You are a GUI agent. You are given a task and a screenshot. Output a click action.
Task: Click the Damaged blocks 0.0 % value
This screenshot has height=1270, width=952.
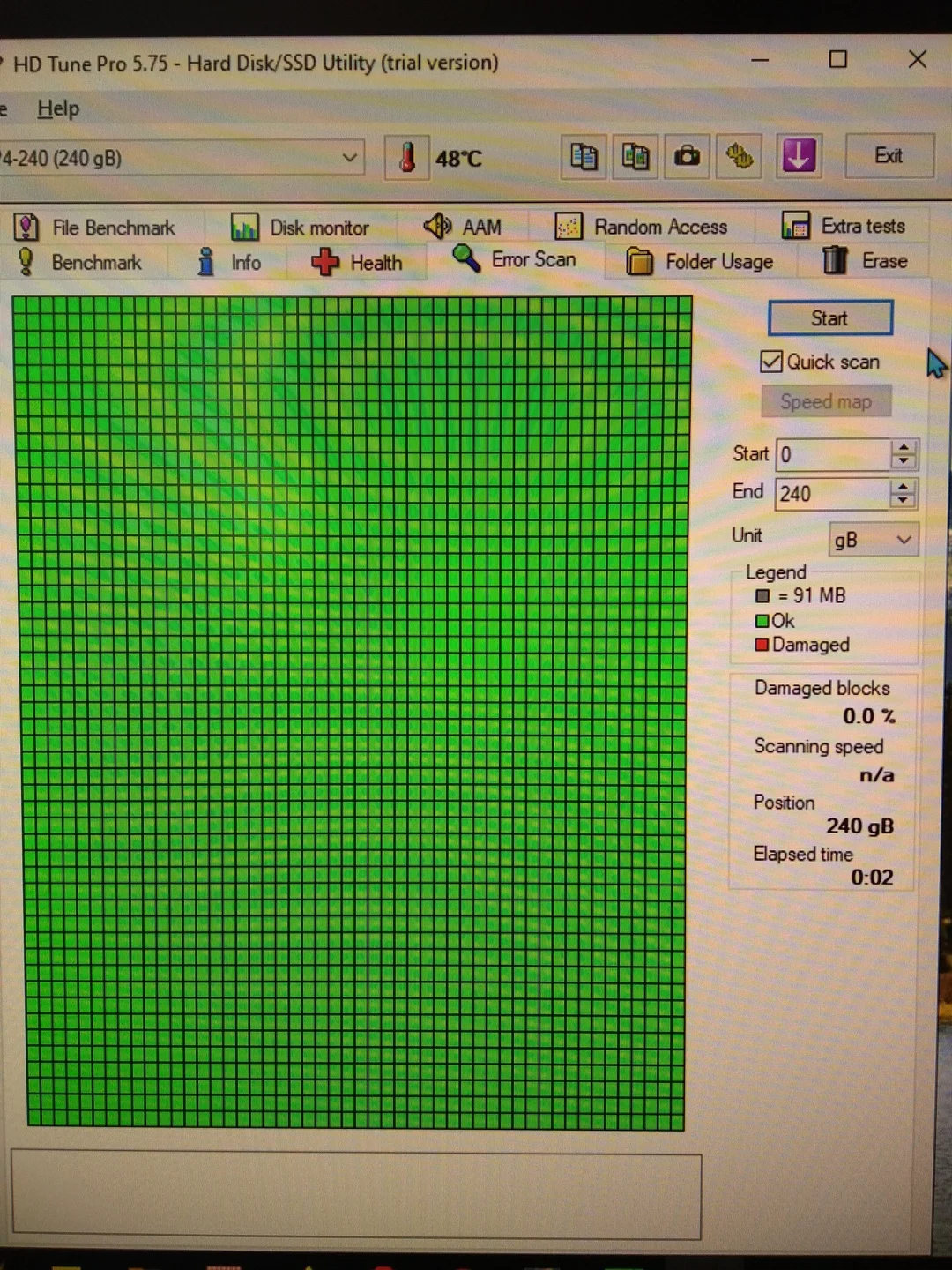tap(869, 716)
